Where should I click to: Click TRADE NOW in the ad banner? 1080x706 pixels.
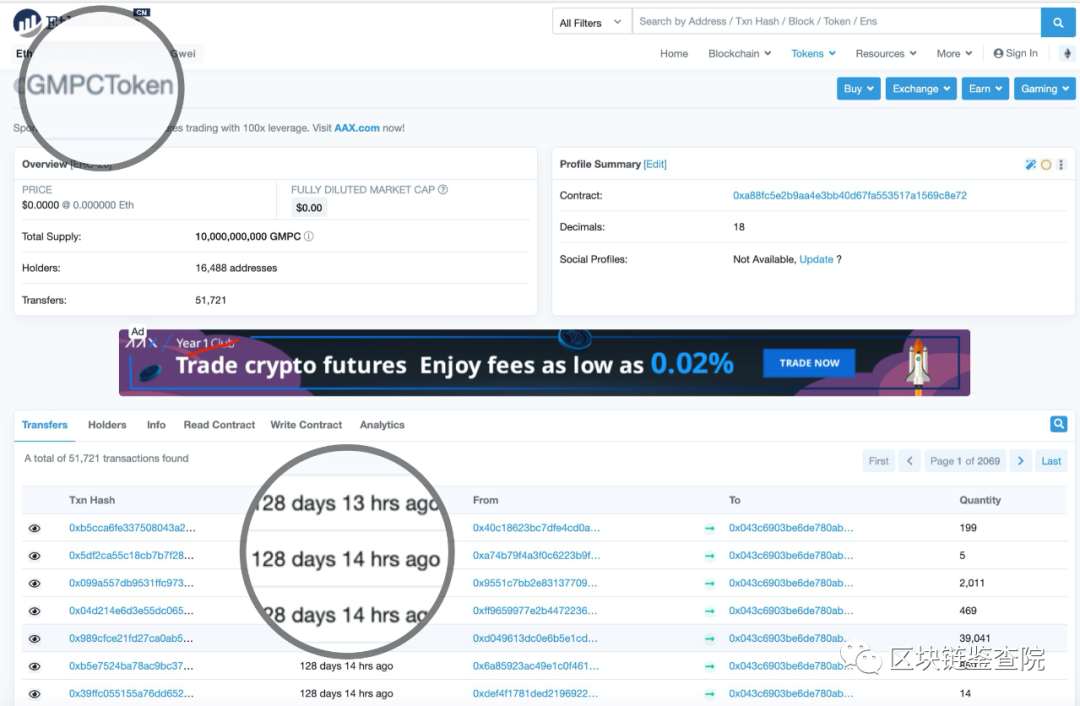click(809, 363)
